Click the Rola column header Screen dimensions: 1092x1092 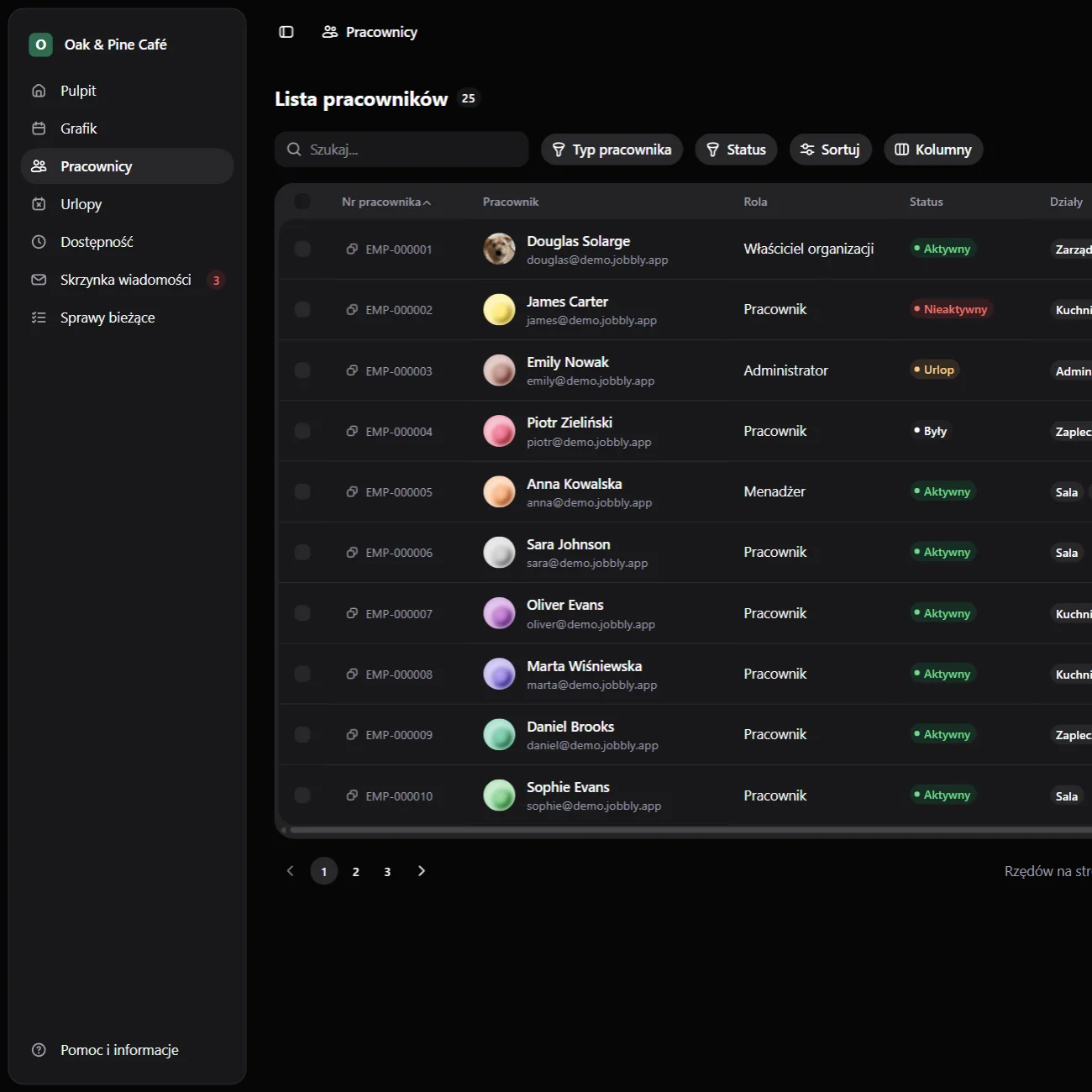tap(755, 202)
